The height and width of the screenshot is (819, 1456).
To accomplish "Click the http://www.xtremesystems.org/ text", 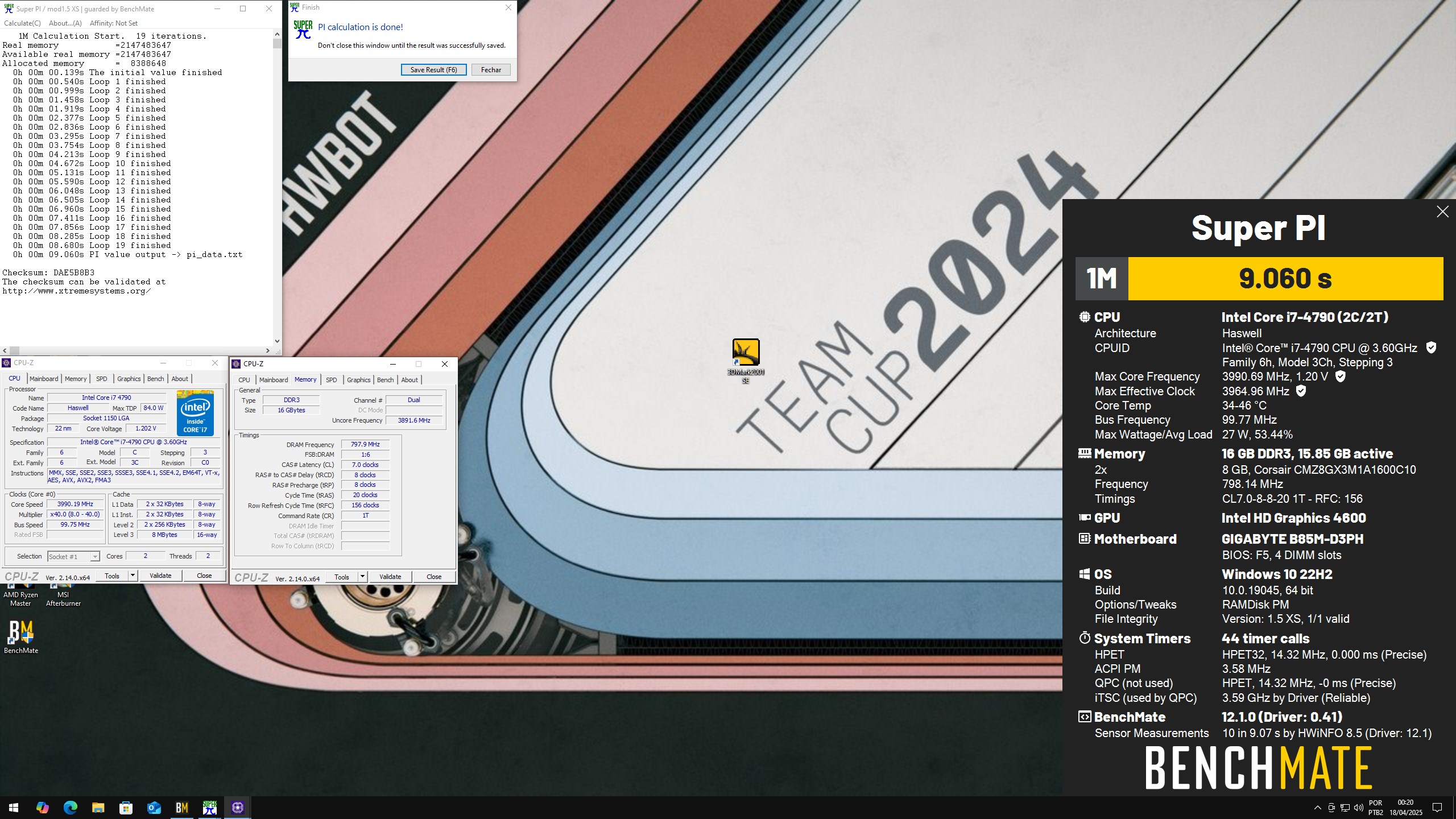I will pyautogui.click(x=77, y=291).
